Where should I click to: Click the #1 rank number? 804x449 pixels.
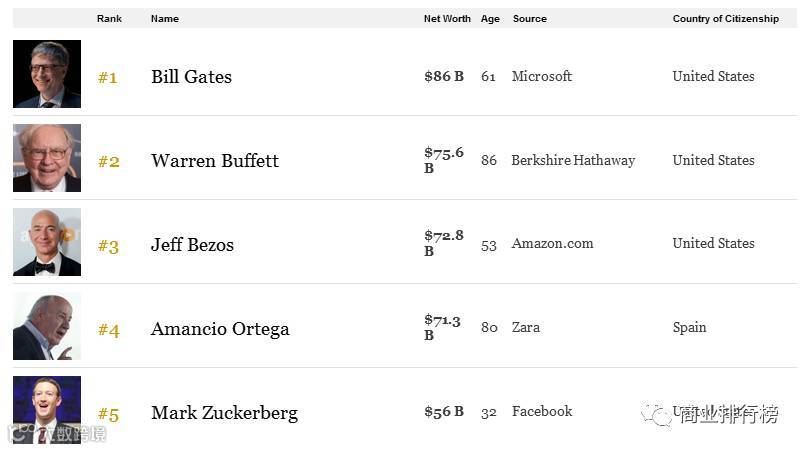[x=107, y=78]
